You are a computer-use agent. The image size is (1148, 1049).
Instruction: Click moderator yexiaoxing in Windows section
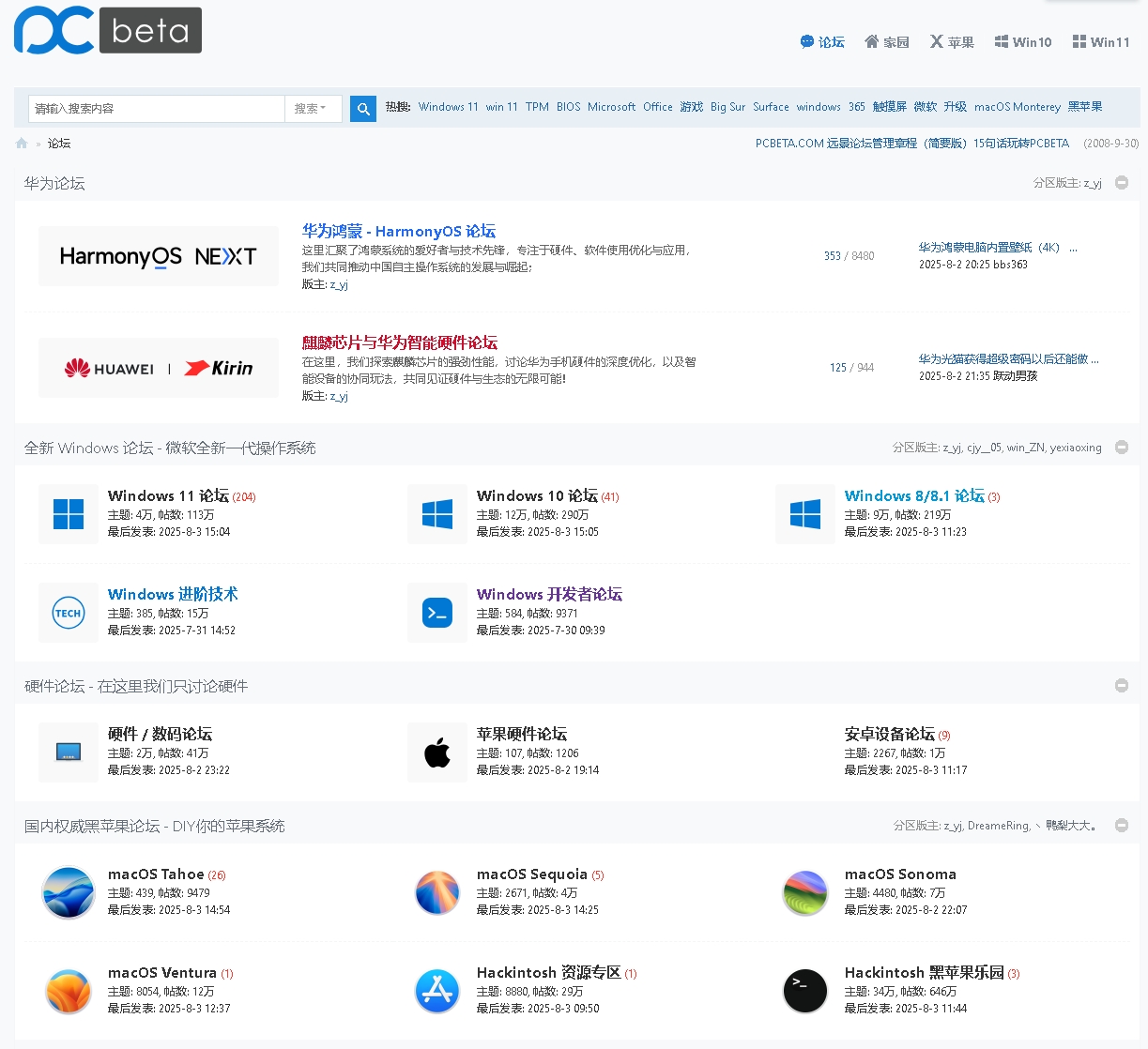coord(1076,448)
